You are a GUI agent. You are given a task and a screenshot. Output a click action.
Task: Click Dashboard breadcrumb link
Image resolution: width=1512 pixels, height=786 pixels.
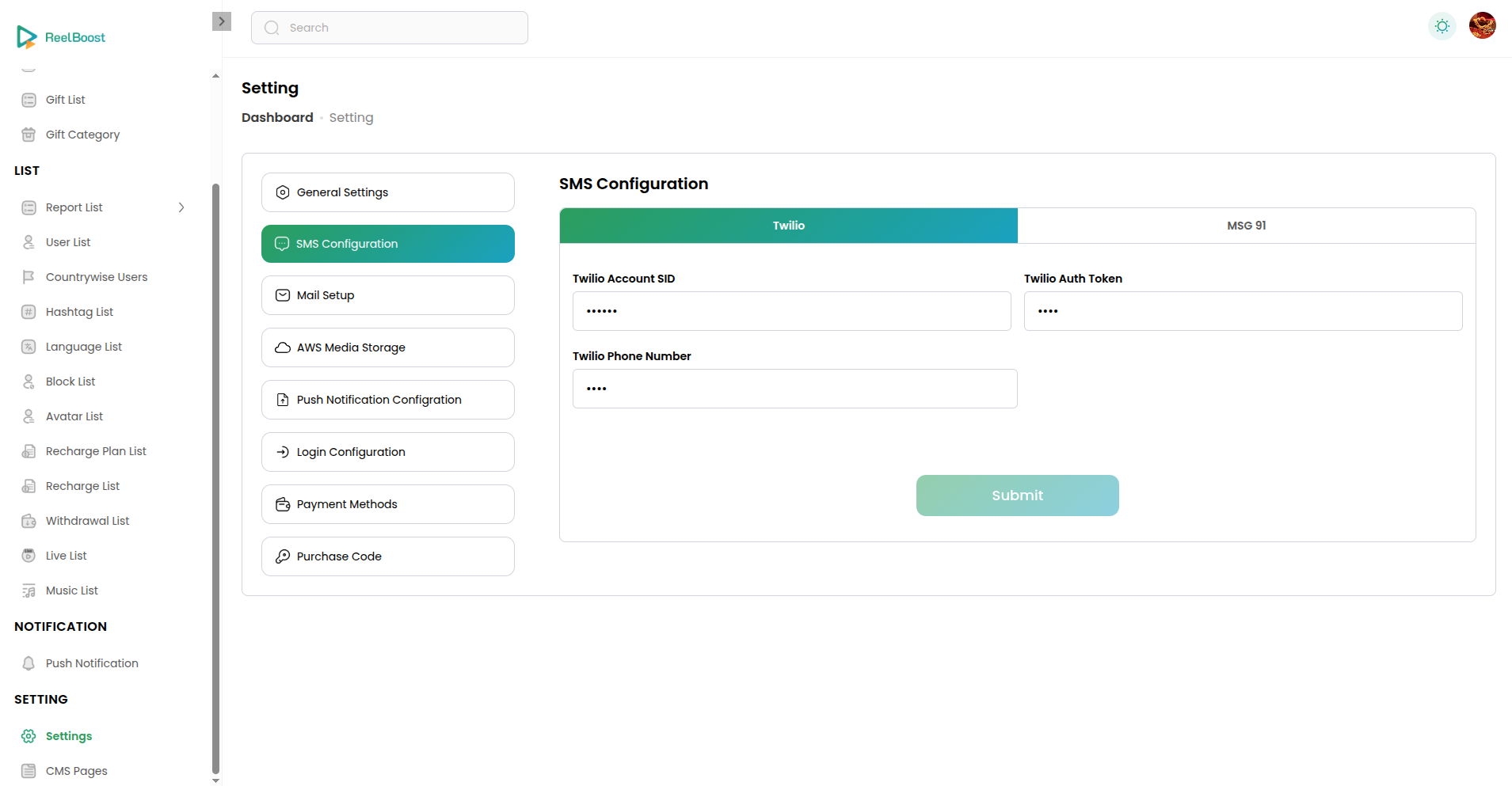pyautogui.click(x=277, y=117)
